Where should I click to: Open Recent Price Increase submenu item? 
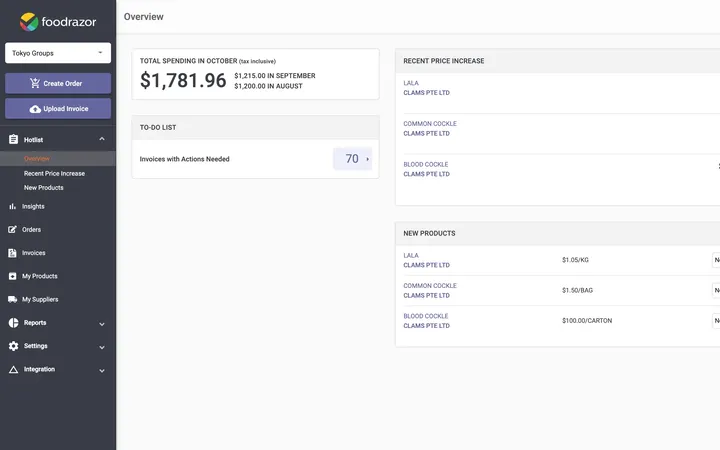point(54,174)
